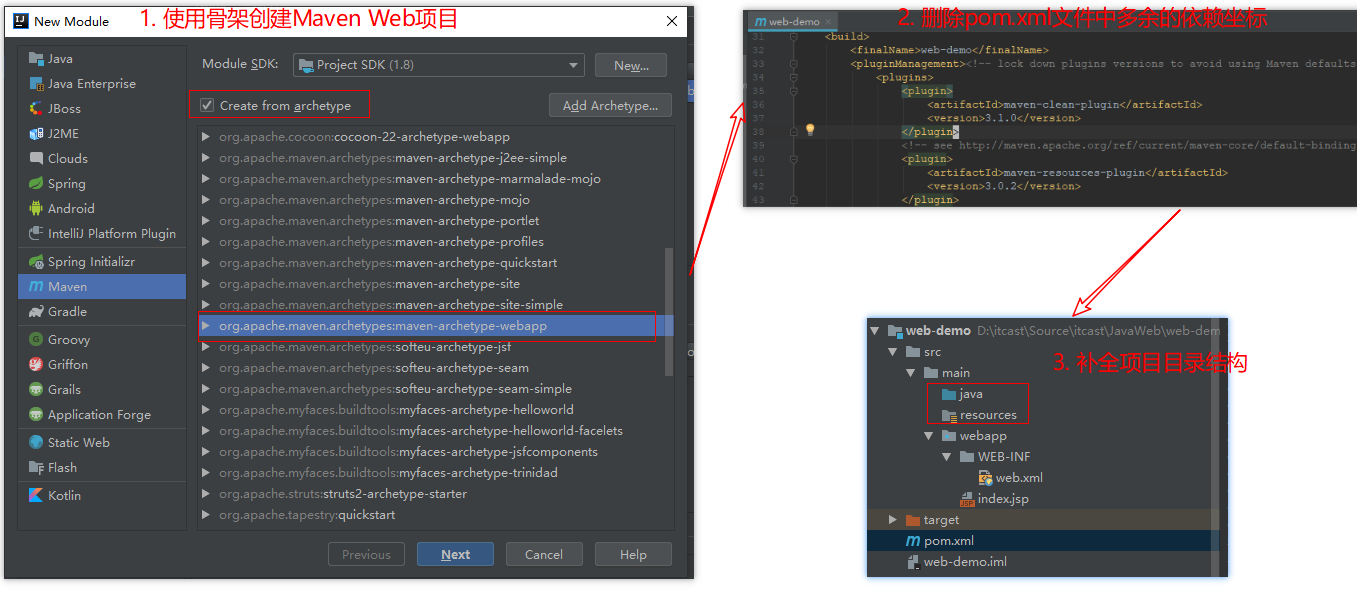This screenshot has height=591, width=1357.
Task: Click the Next button
Action: [x=455, y=555]
